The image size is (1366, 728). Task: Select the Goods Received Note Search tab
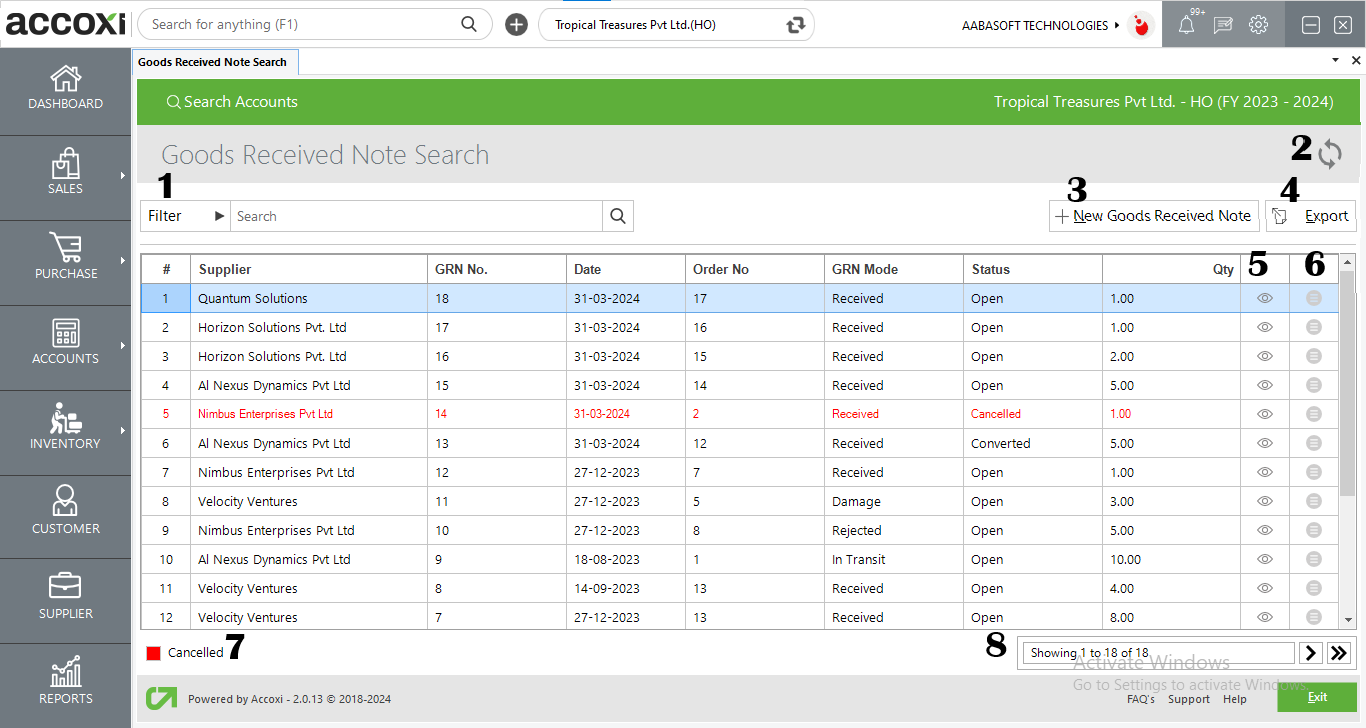(213, 62)
